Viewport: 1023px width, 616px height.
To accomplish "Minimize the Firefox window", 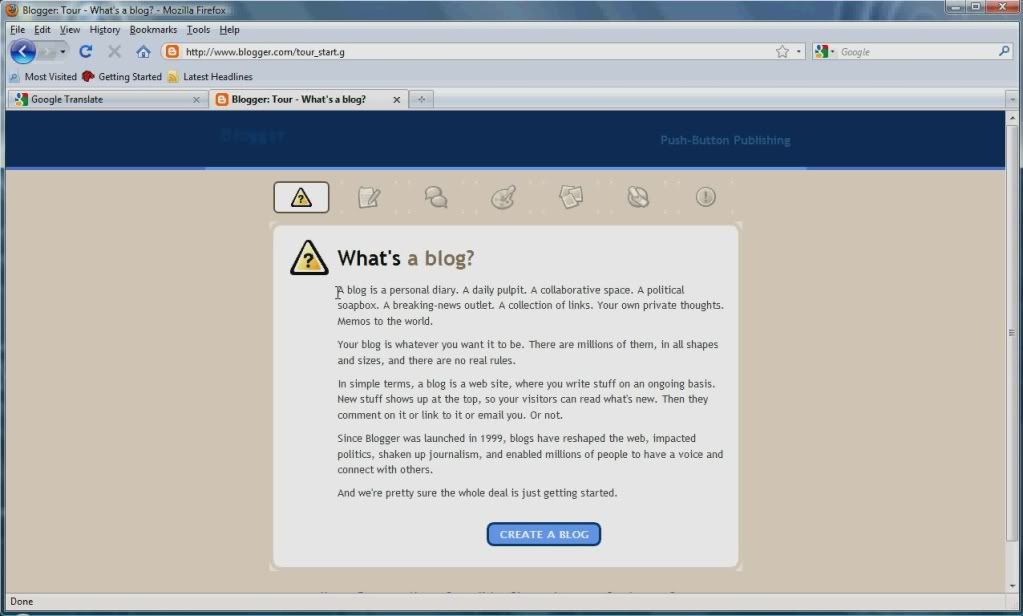I will pyautogui.click(x=957, y=7).
